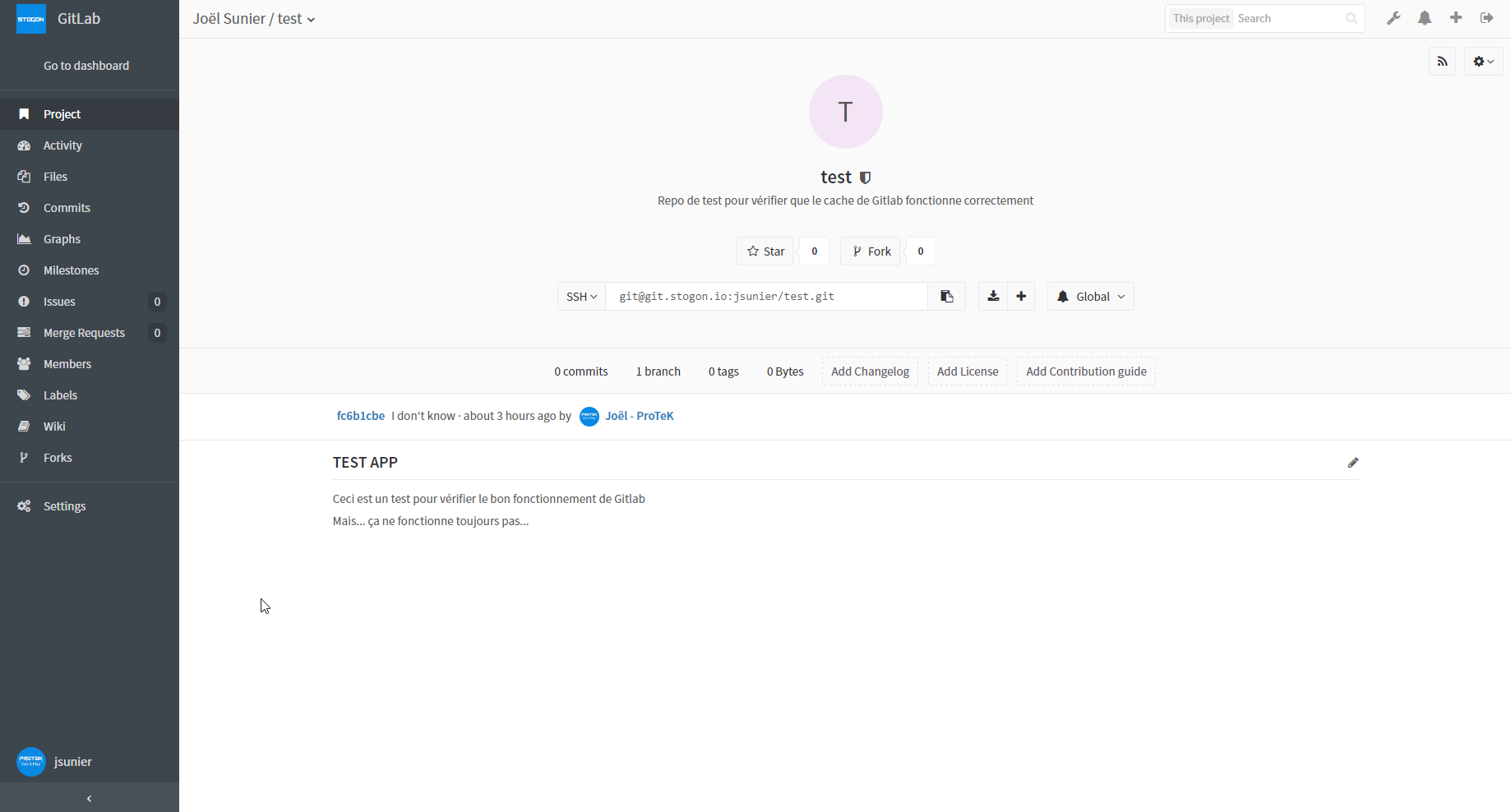
Task: Click the download repository icon
Action: (x=993, y=297)
